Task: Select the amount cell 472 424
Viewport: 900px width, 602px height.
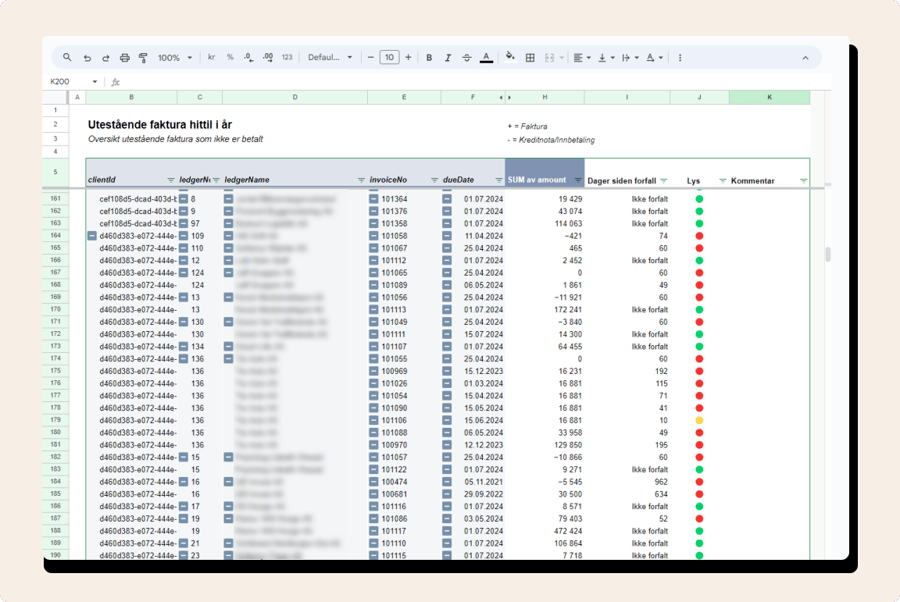Action: [x=545, y=531]
